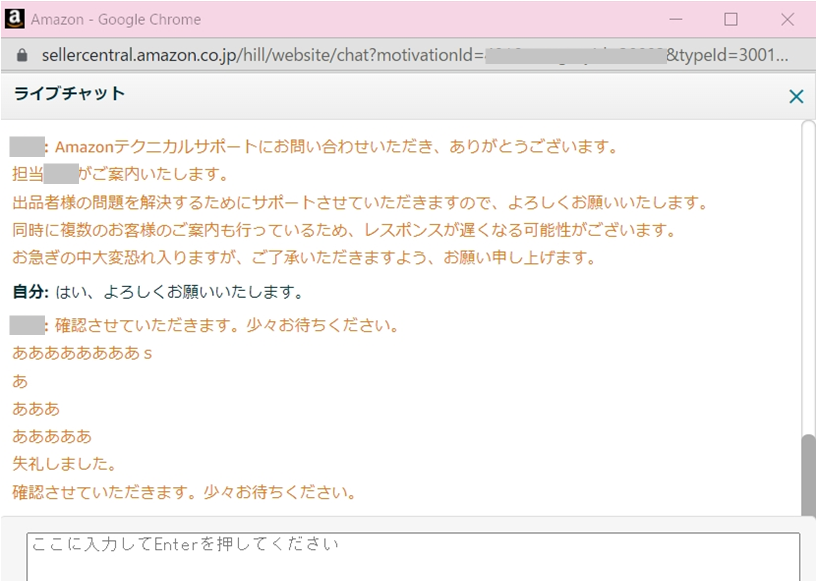Click the Amazonテクニカルサポート greeting line

click(x=337, y=147)
